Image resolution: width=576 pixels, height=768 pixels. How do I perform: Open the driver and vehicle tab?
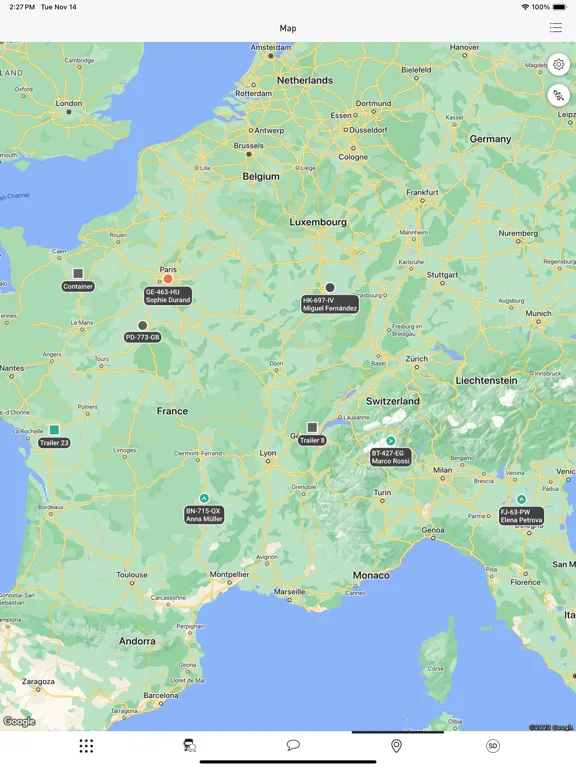tap(190, 745)
